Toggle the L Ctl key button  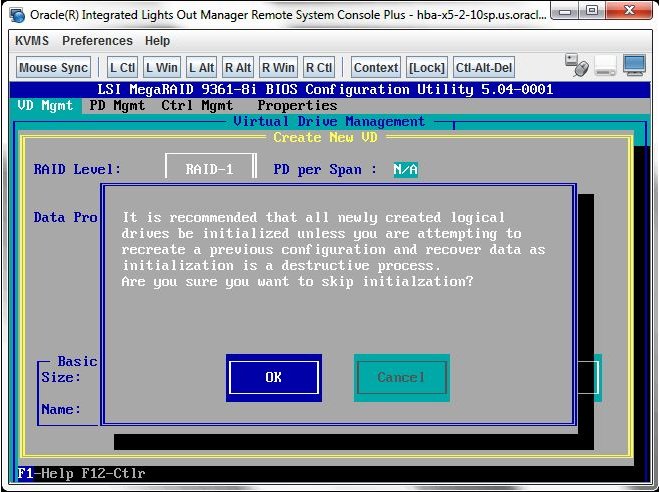point(122,68)
